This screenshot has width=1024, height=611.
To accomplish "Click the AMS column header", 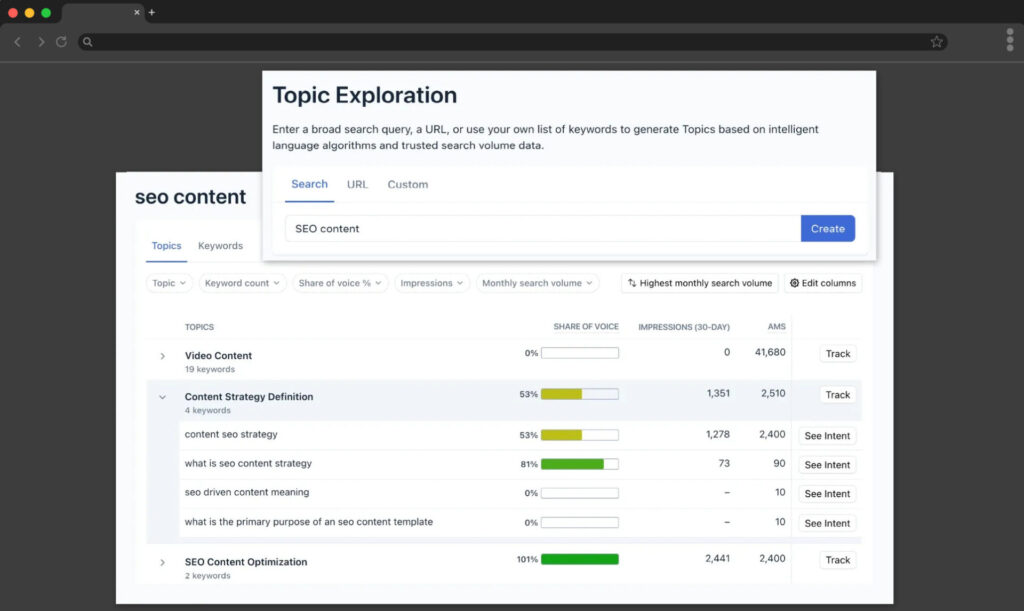I will 776,326.
